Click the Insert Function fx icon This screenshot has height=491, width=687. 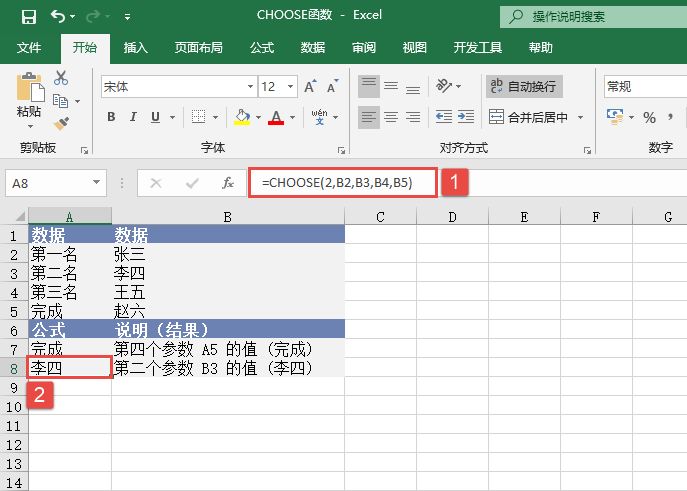click(x=228, y=183)
